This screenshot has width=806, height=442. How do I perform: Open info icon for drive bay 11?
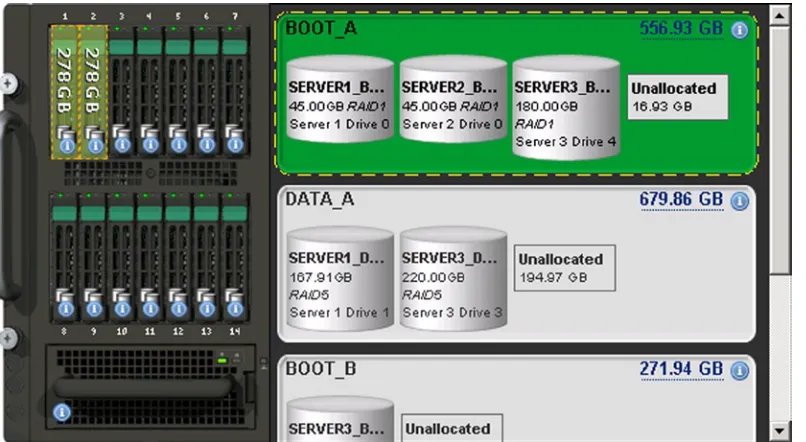pos(151,309)
